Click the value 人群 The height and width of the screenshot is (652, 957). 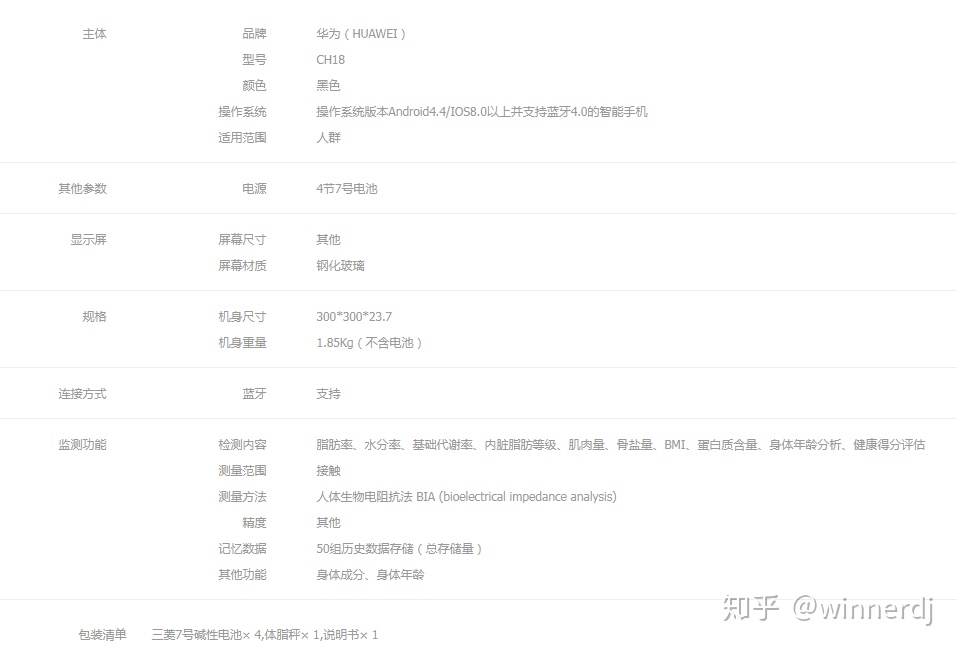click(328, 138)
